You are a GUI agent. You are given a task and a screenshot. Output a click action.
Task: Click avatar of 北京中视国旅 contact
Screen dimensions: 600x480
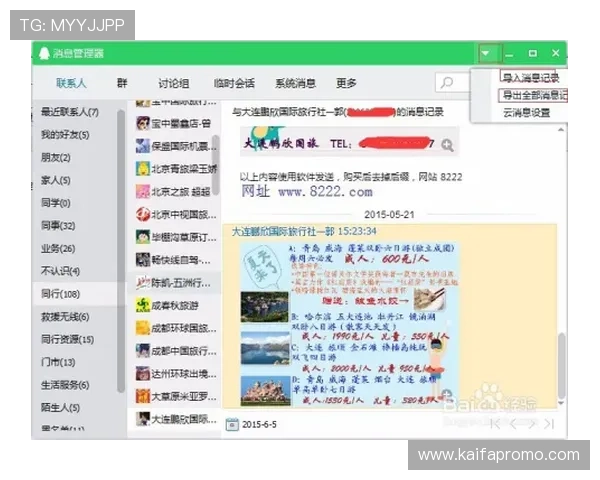tap(143, 214)
